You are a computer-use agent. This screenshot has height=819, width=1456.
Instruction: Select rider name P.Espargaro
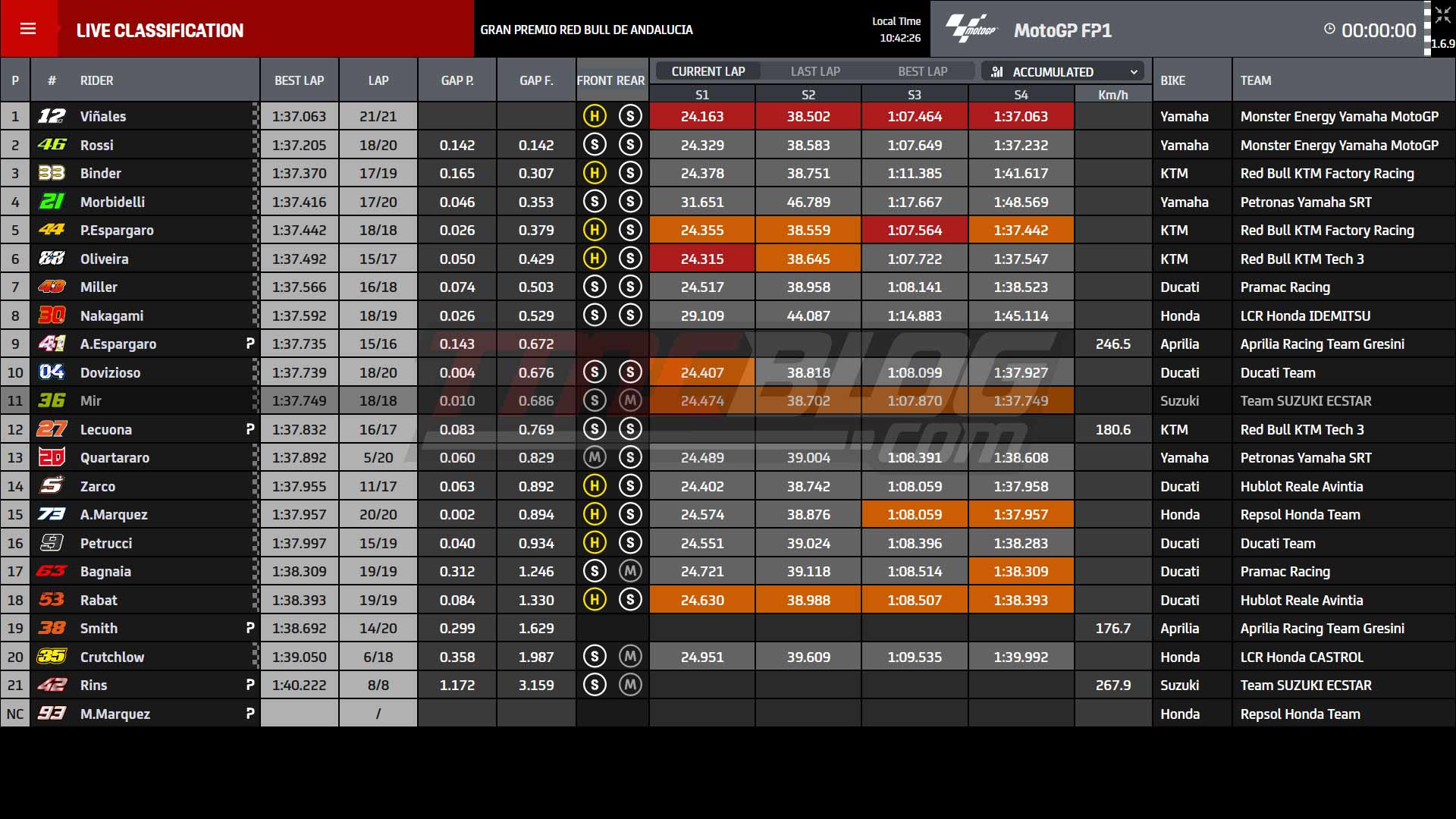(117, 230)
